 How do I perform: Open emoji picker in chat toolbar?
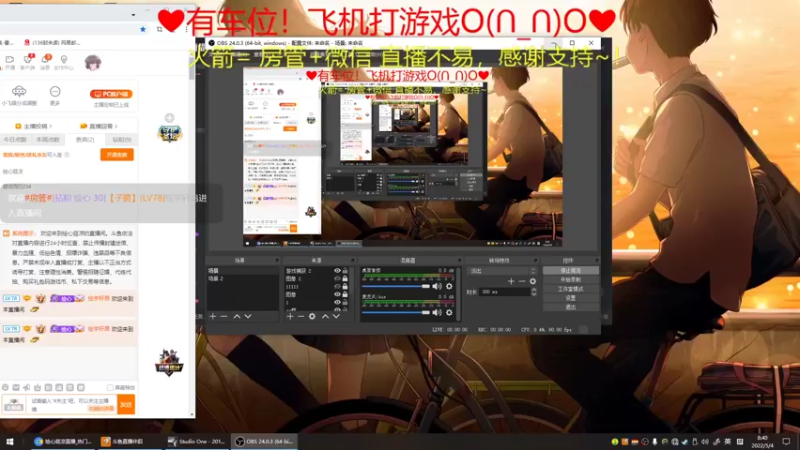pyautogui.click(x=5, y=388)
